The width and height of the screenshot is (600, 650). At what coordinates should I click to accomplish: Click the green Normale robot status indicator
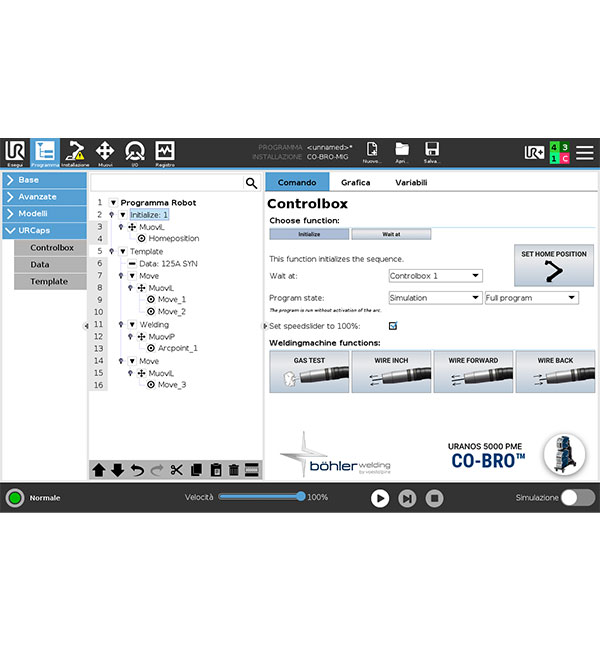click(x=15, y=497)
